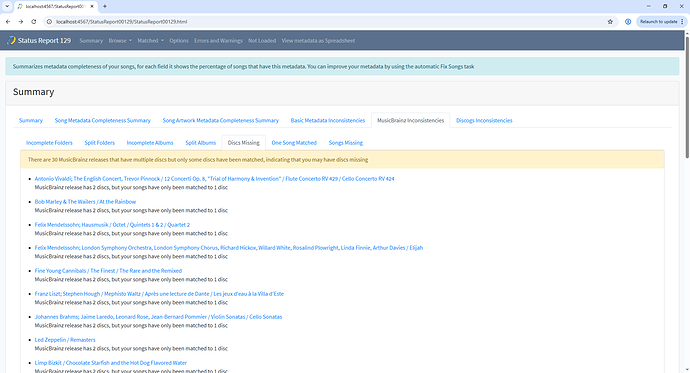The image size is (690, 373).
Task: Expand the Browse dropdown menu
Action: 120,40
